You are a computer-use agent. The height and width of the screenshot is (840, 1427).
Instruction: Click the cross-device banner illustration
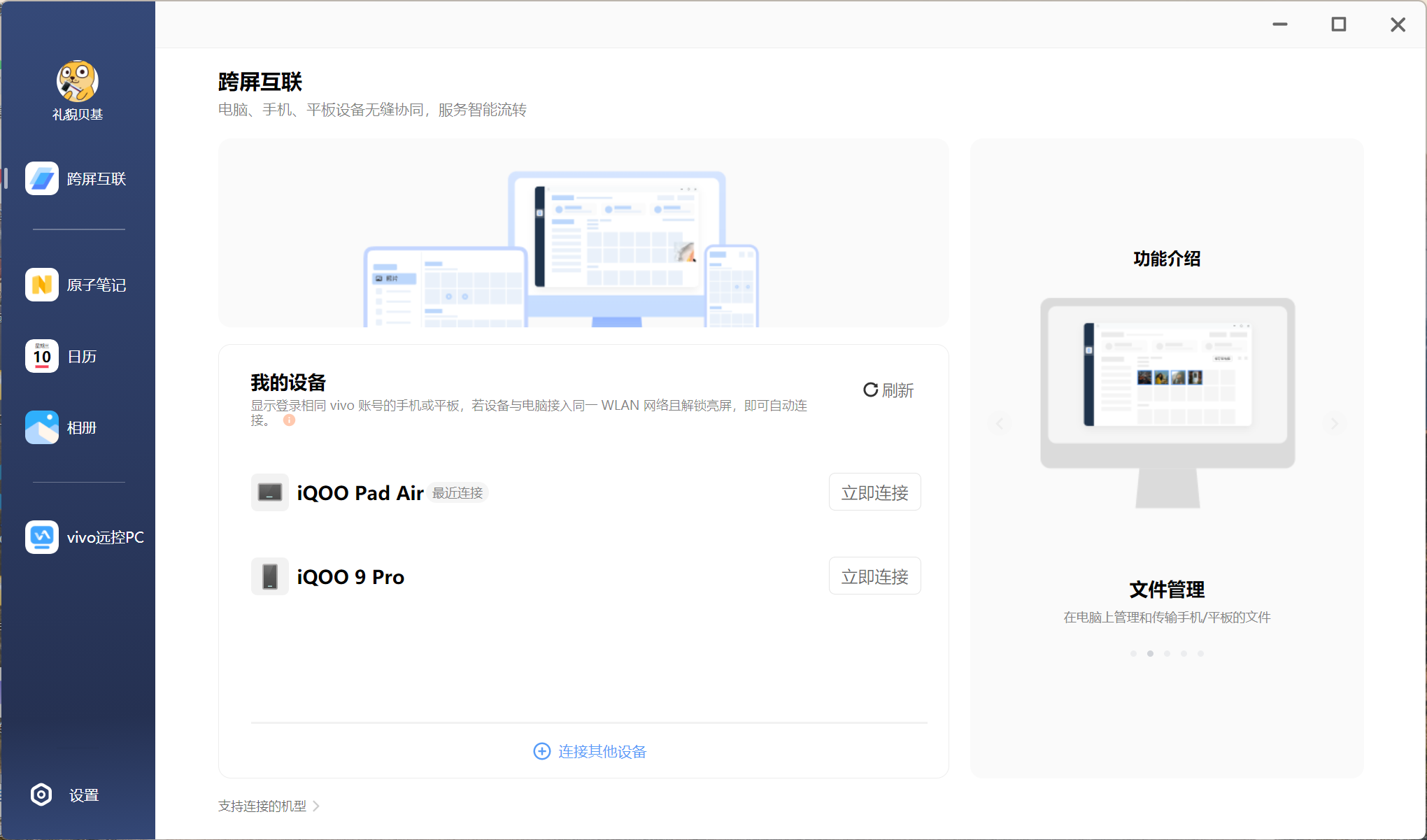(583, 233)
